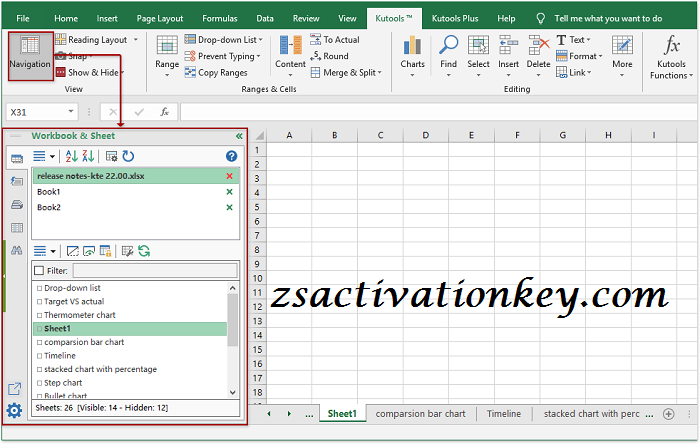Click the Round button
The image size is (700, 444).
point(329,56)
